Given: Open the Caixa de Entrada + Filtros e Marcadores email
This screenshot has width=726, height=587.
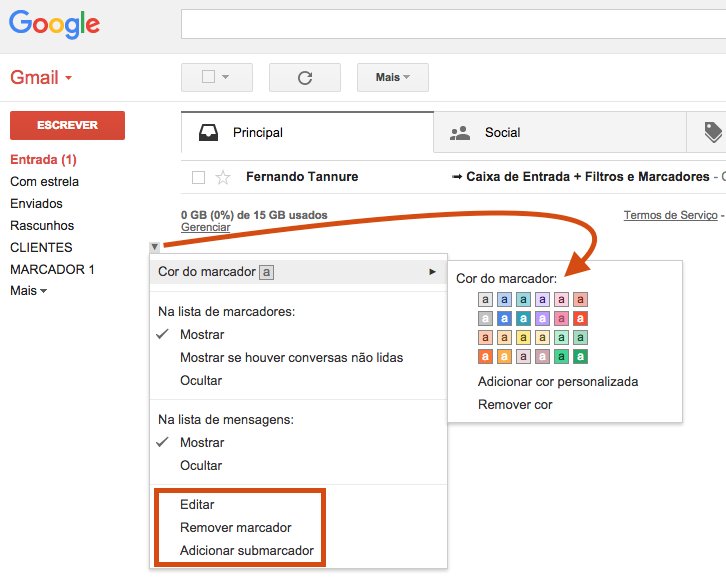Looking at the screenshot, I should [588, 177].
